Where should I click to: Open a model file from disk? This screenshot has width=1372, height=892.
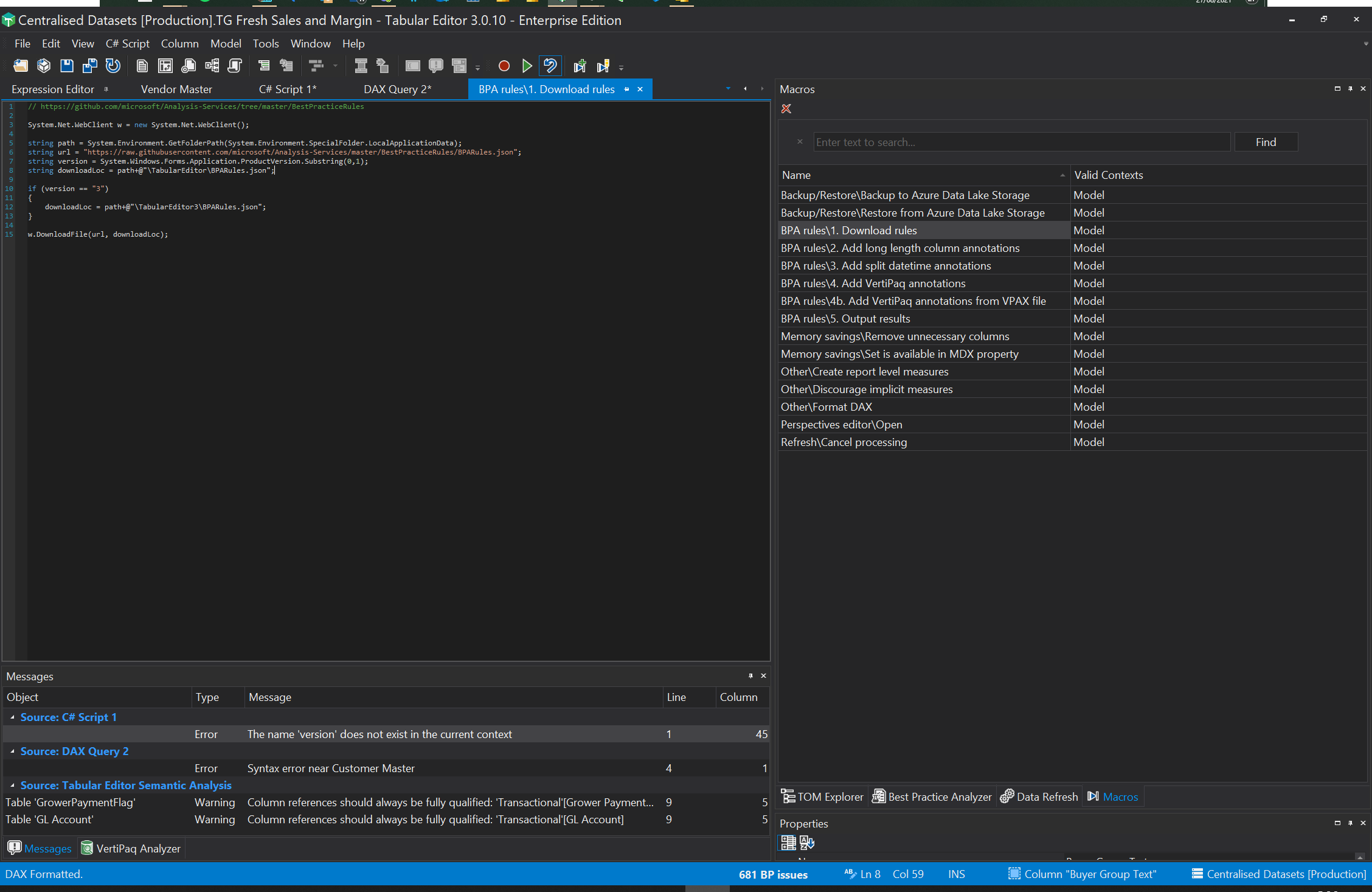tap(20, 66)
